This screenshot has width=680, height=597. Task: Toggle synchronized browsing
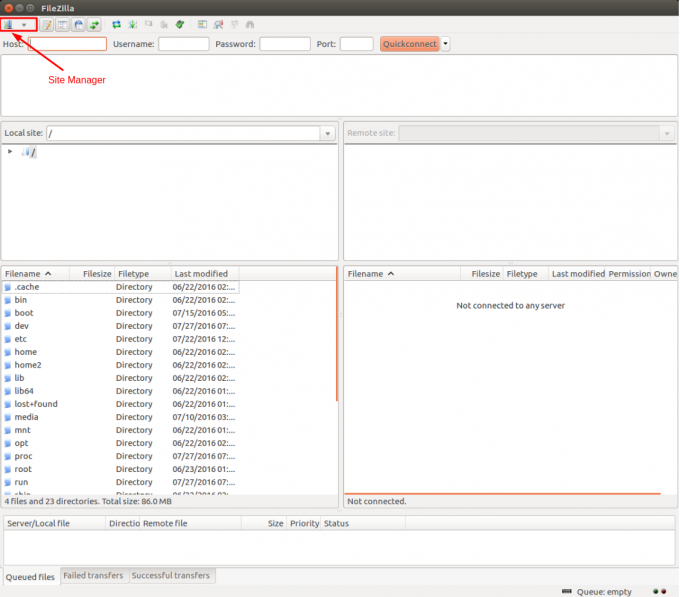(x=234, y=25)
